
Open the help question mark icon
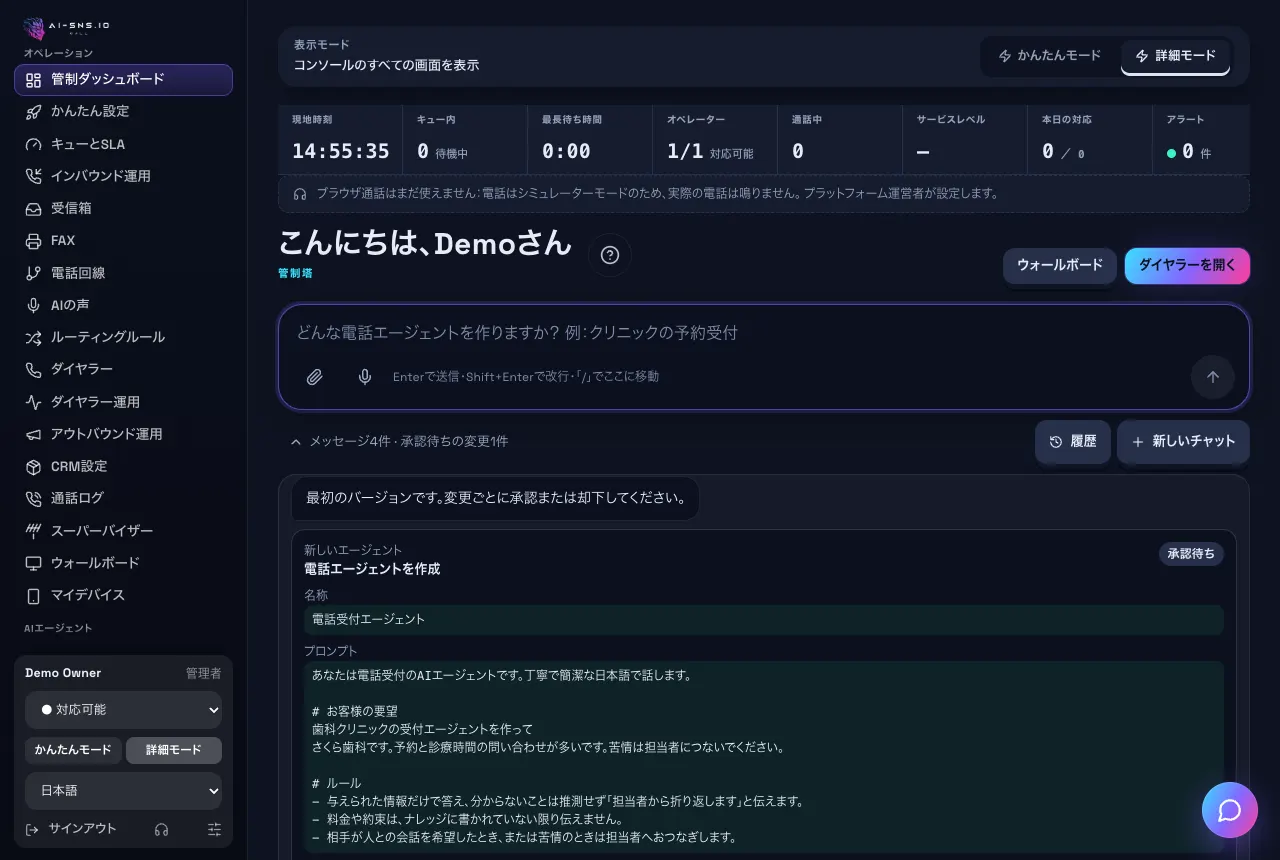pyautogui.click(x=610, y=255)
